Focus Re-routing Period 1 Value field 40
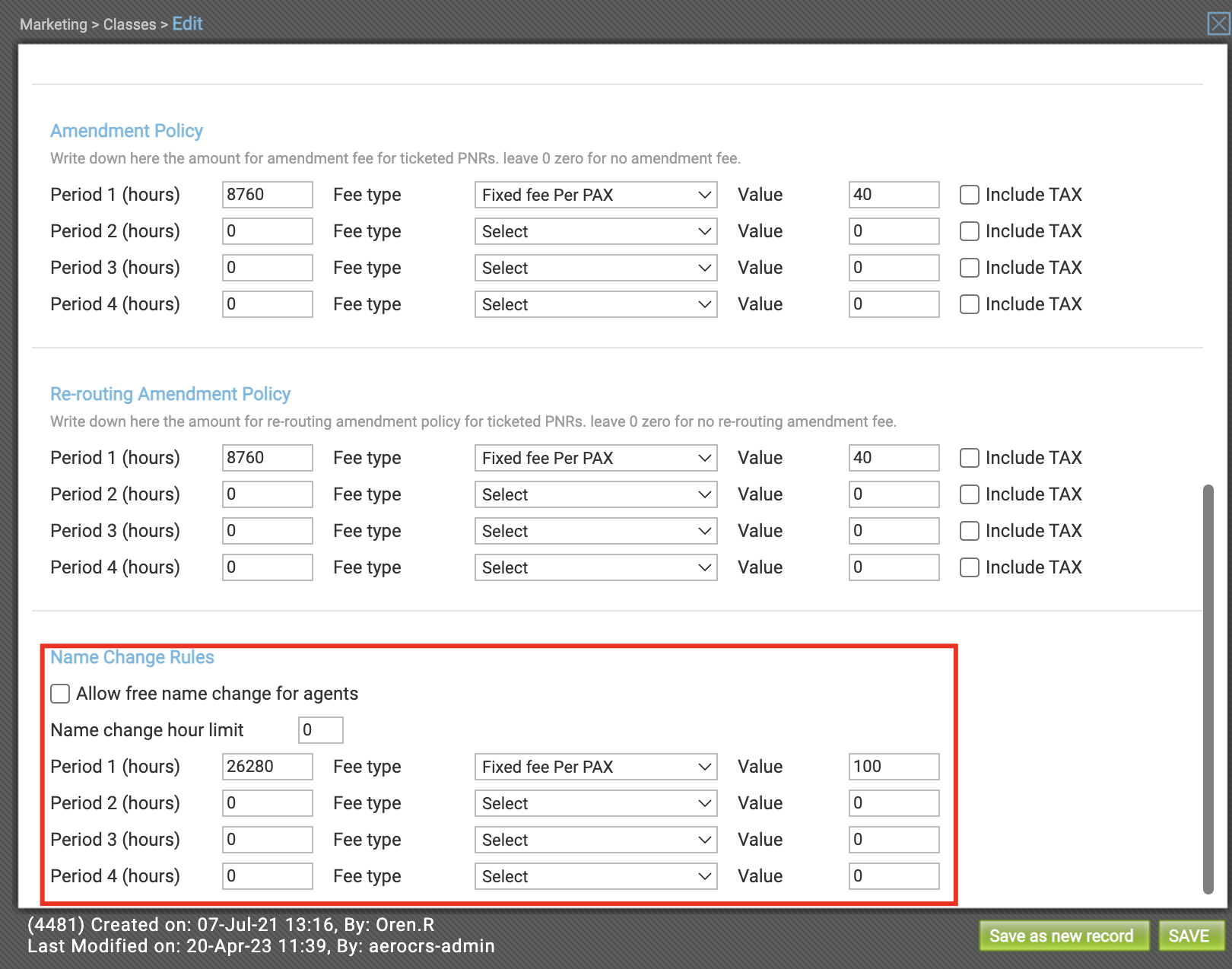 click(894, 458)
